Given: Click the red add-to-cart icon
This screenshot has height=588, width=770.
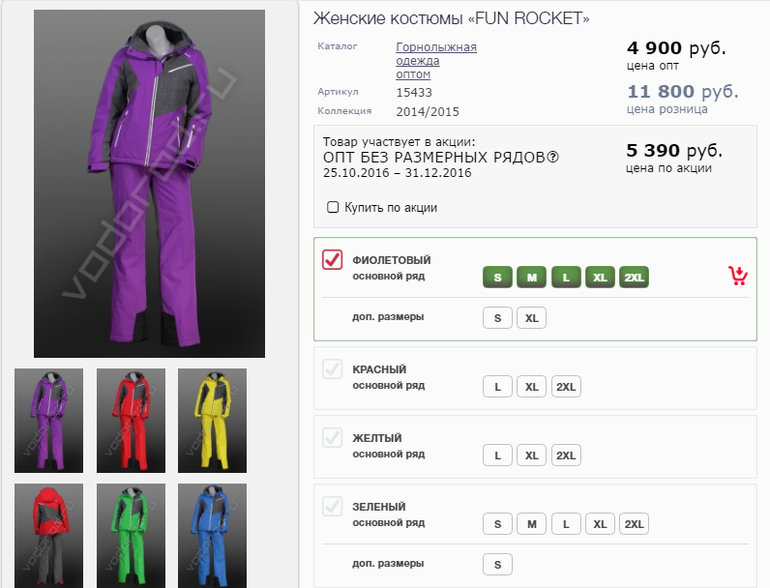Looking at the screenshot, I should pyautogui.click(x=738, y=276).
